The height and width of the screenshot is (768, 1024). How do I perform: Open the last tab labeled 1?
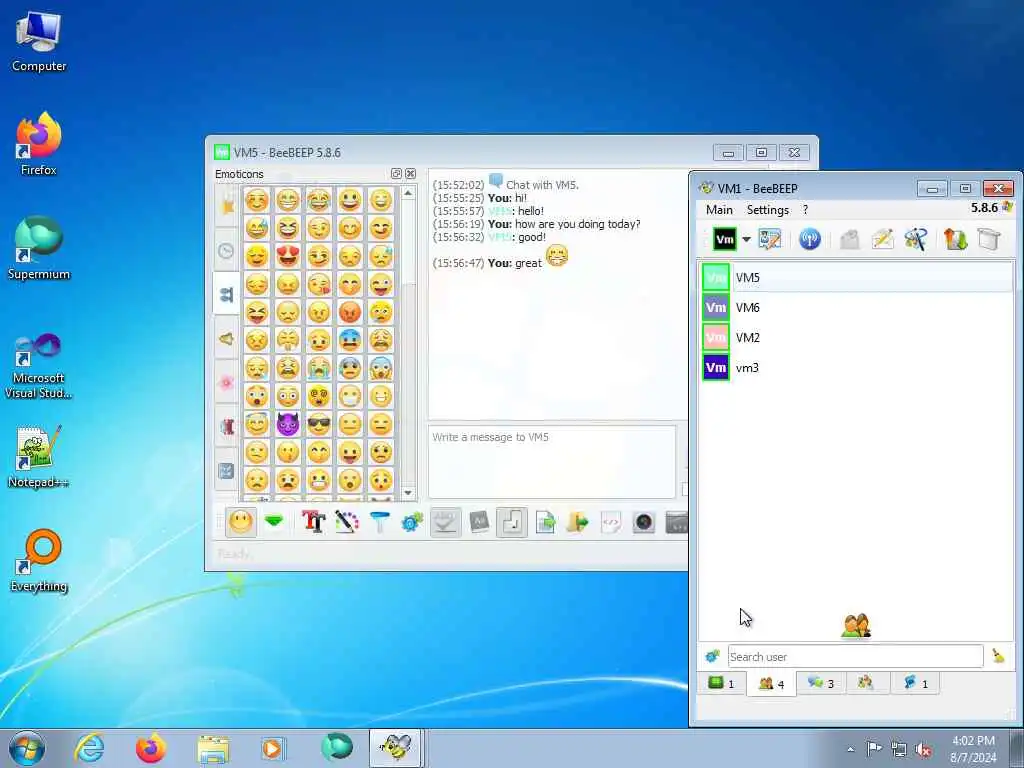coord(915,683)
